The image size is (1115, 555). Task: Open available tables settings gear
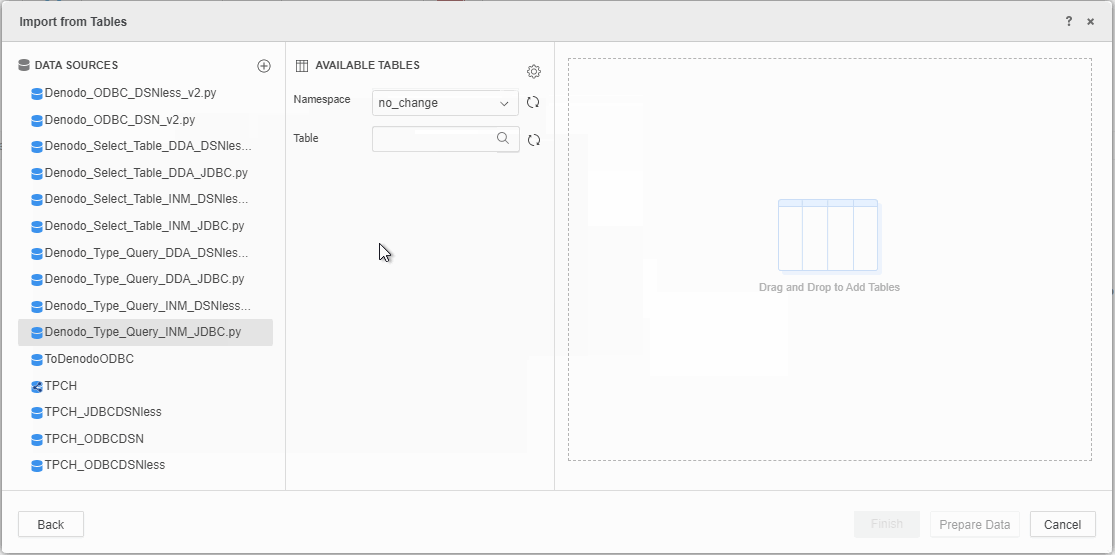click(x=534, y=71)
